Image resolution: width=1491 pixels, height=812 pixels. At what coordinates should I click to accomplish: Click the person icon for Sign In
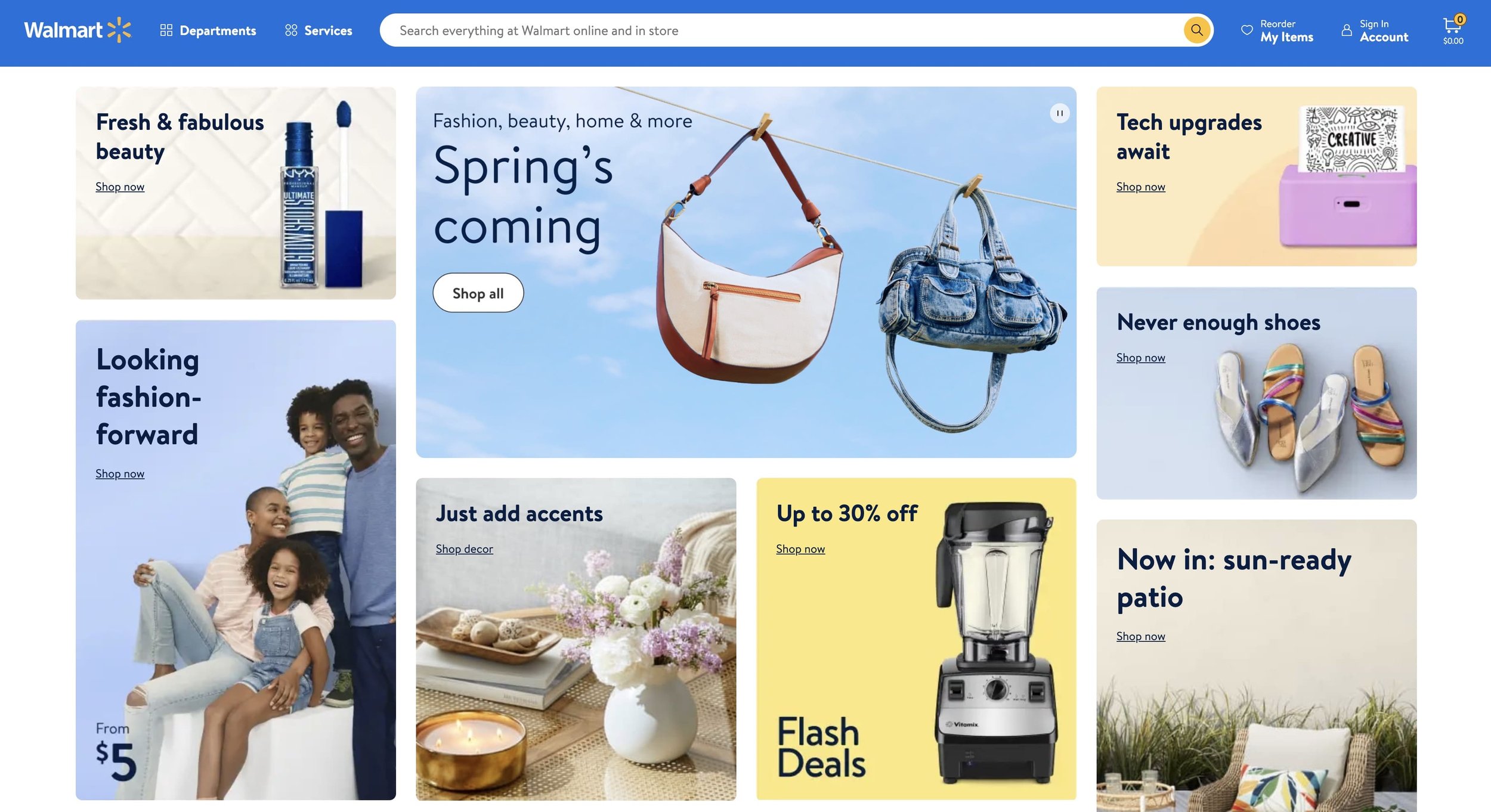coord(1347,30)
